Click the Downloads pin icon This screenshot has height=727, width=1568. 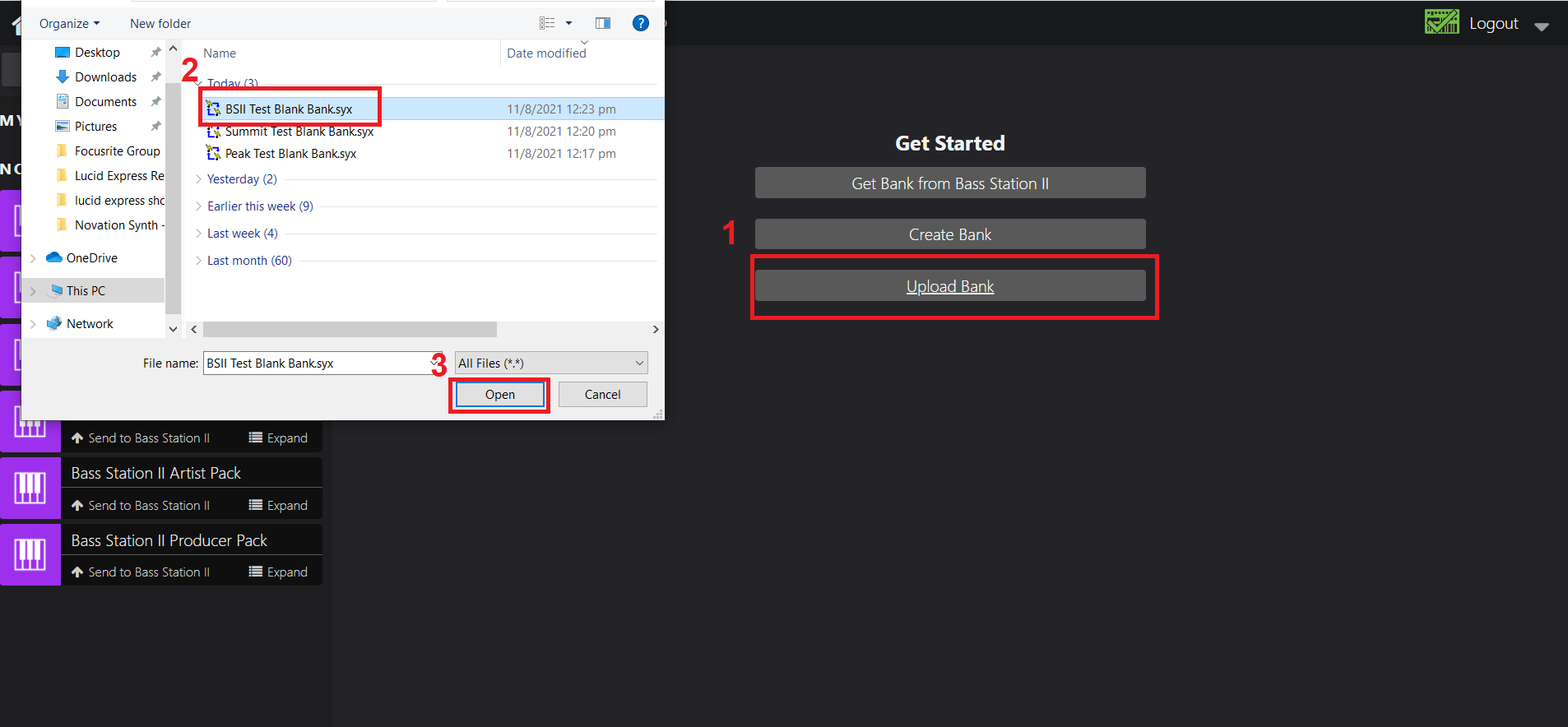155,76
